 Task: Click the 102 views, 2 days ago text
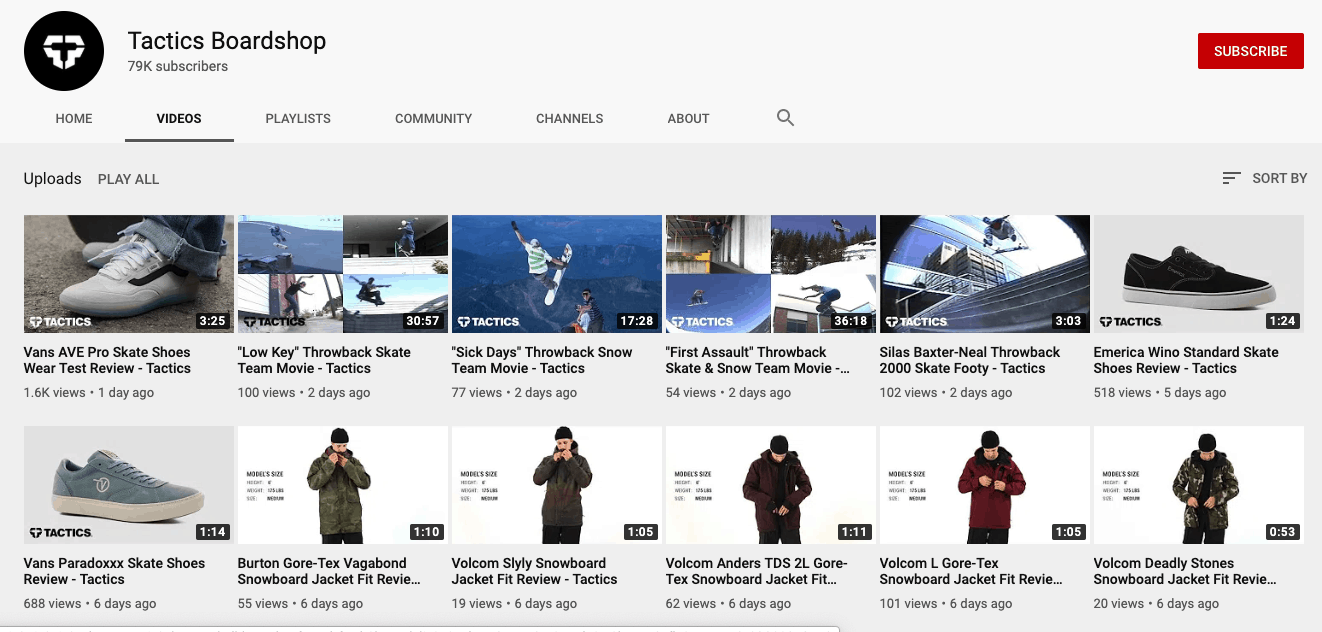tap(946, 393)
